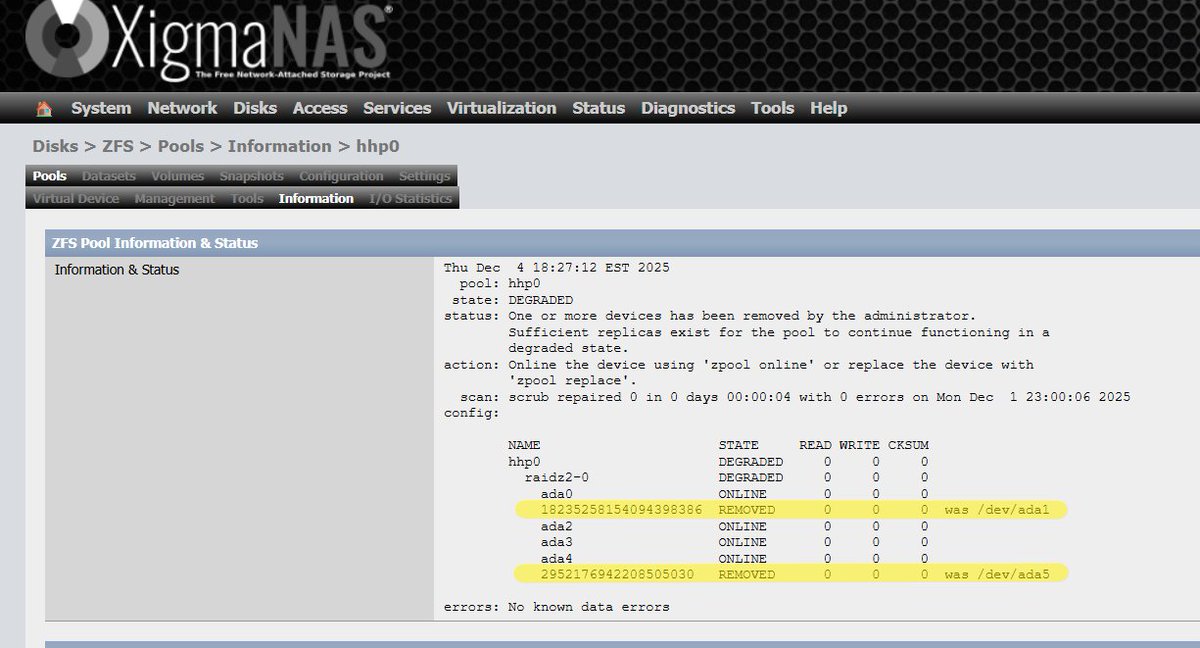Open the Network menu
Image resolution: width=1200 pixels, height=648 pixels.
(182, 108)
